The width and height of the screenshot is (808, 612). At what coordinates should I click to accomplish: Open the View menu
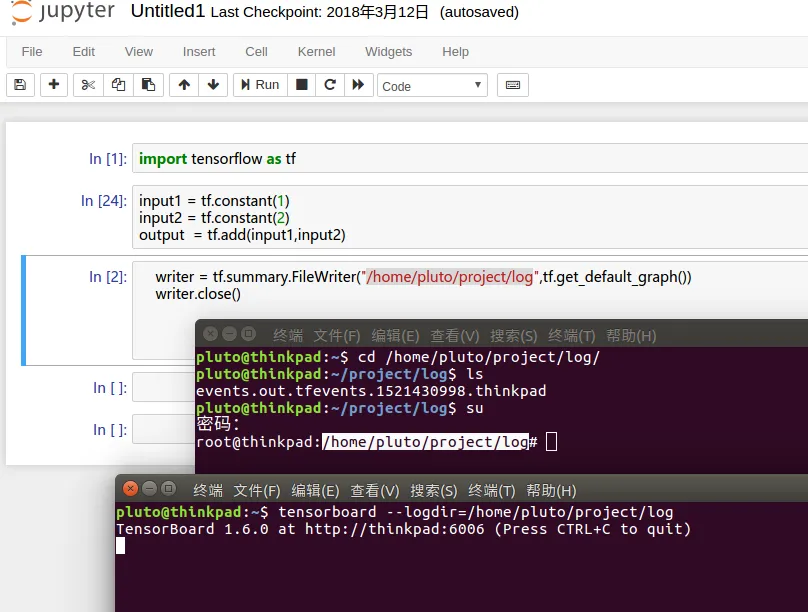pyautogui.click(x=139, y=52)
